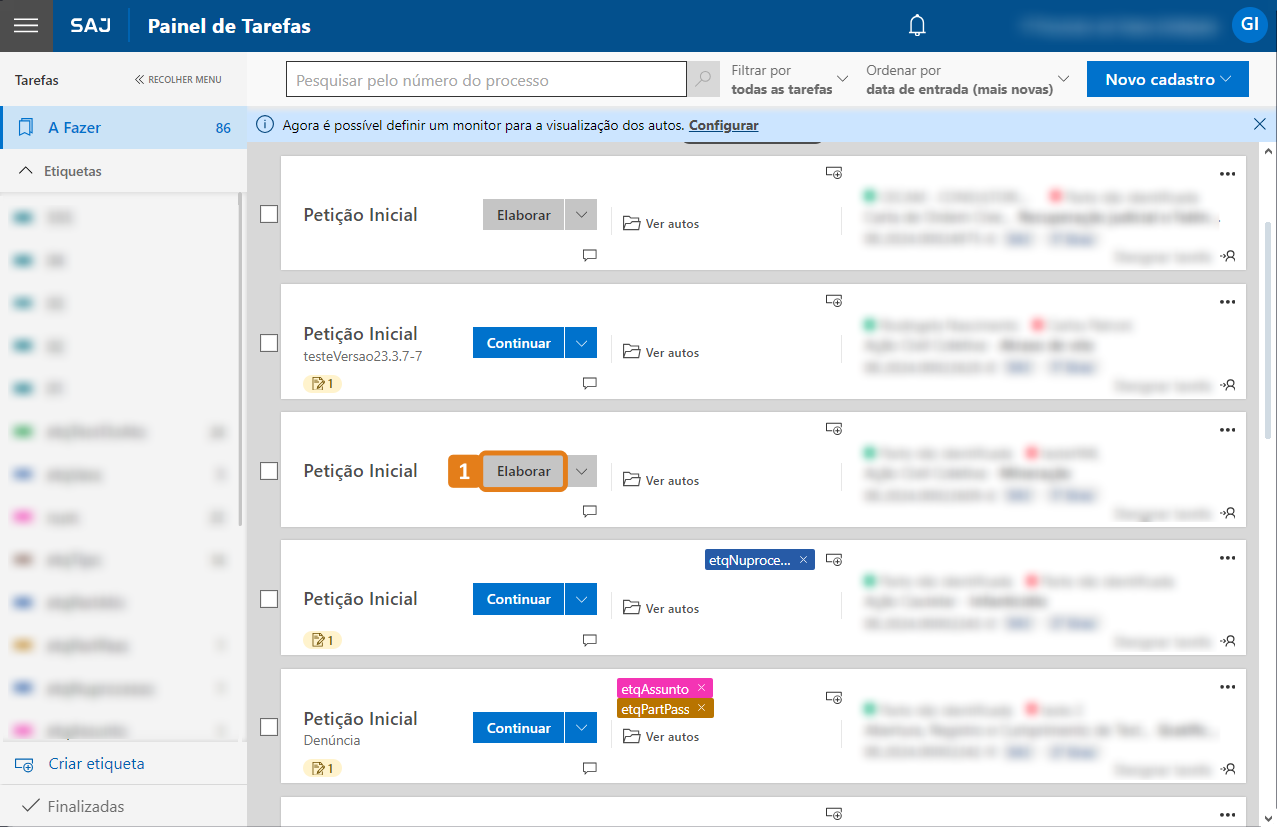Open the Finalizadas task list

tap(85, 806)
